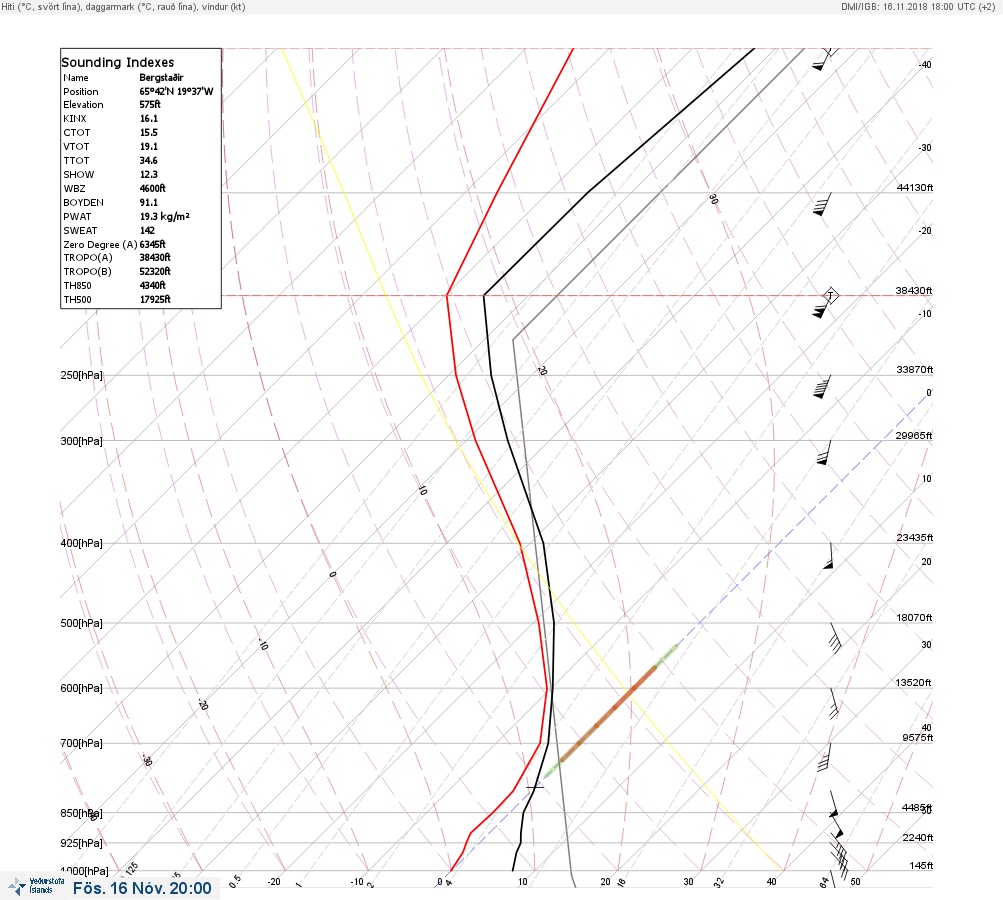Click the wind barb at 300 hPa
Screen dimensions: 1003x900
(824, 452)
